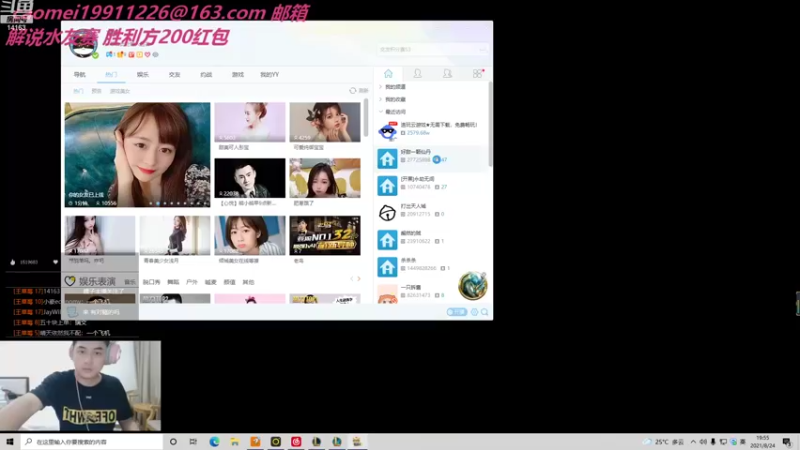Open File Explorer from taskbar
Viewport: 800px width, 450px height.
tap(235, 441)
